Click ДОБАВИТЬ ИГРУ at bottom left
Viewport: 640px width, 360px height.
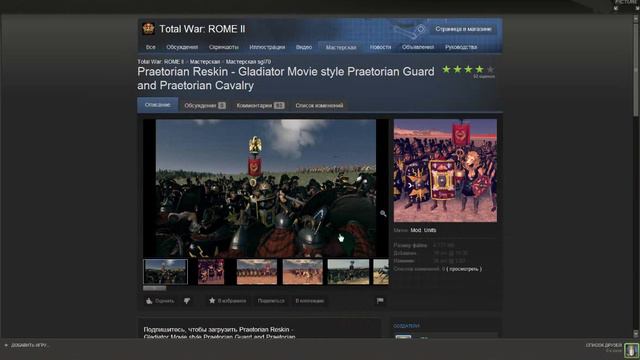26,345
